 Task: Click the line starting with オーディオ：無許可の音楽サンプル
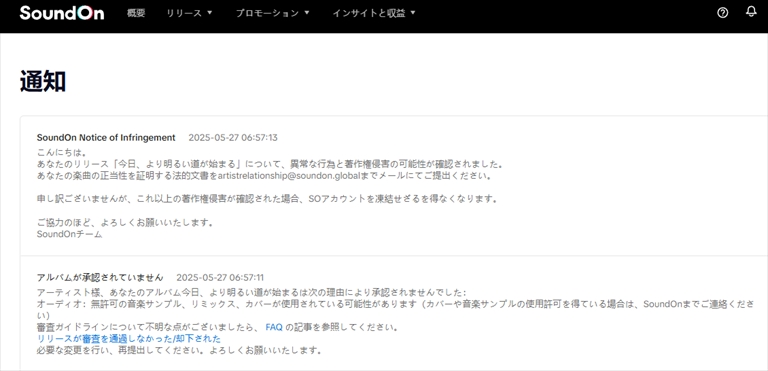pos(395,309)
